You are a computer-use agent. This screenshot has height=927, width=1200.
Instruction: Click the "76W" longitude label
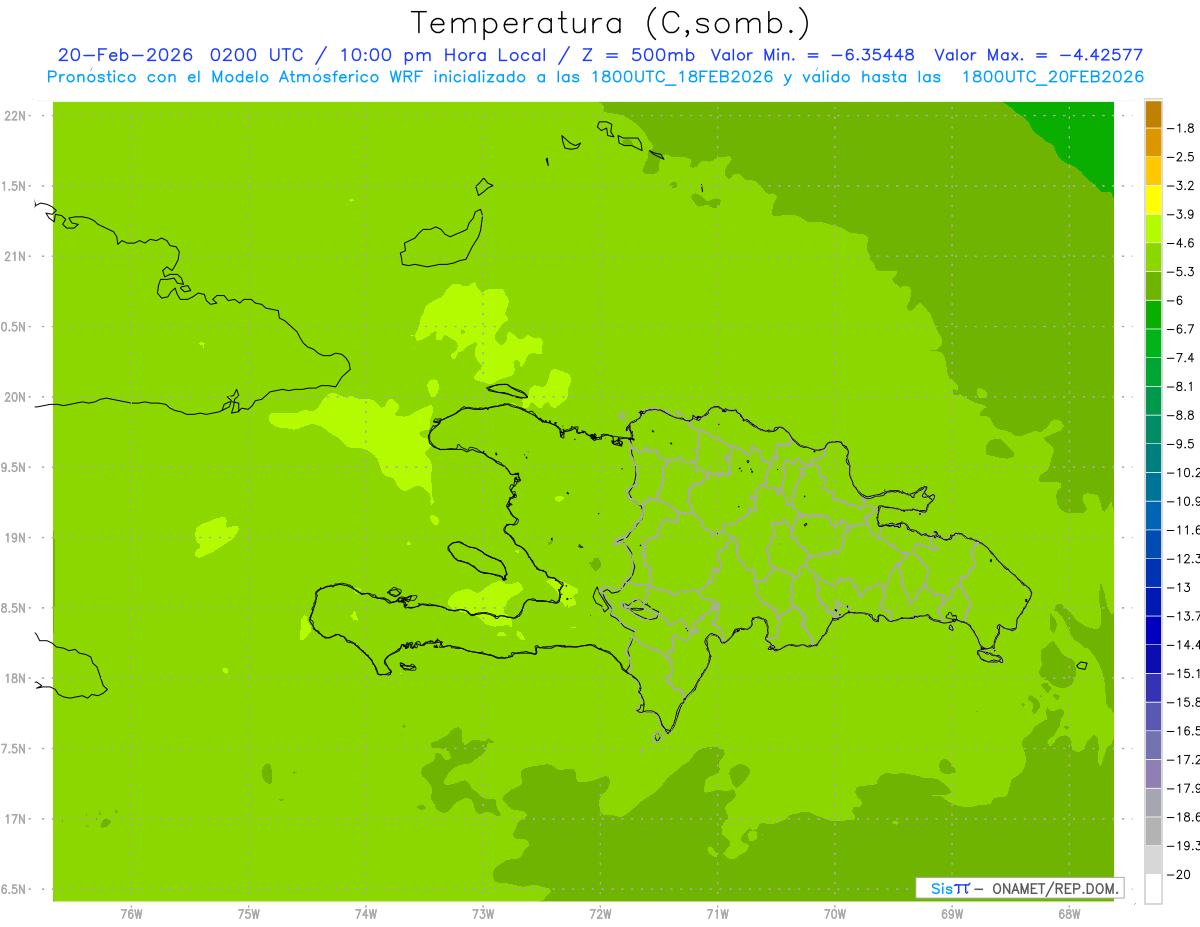click(131, 913)
